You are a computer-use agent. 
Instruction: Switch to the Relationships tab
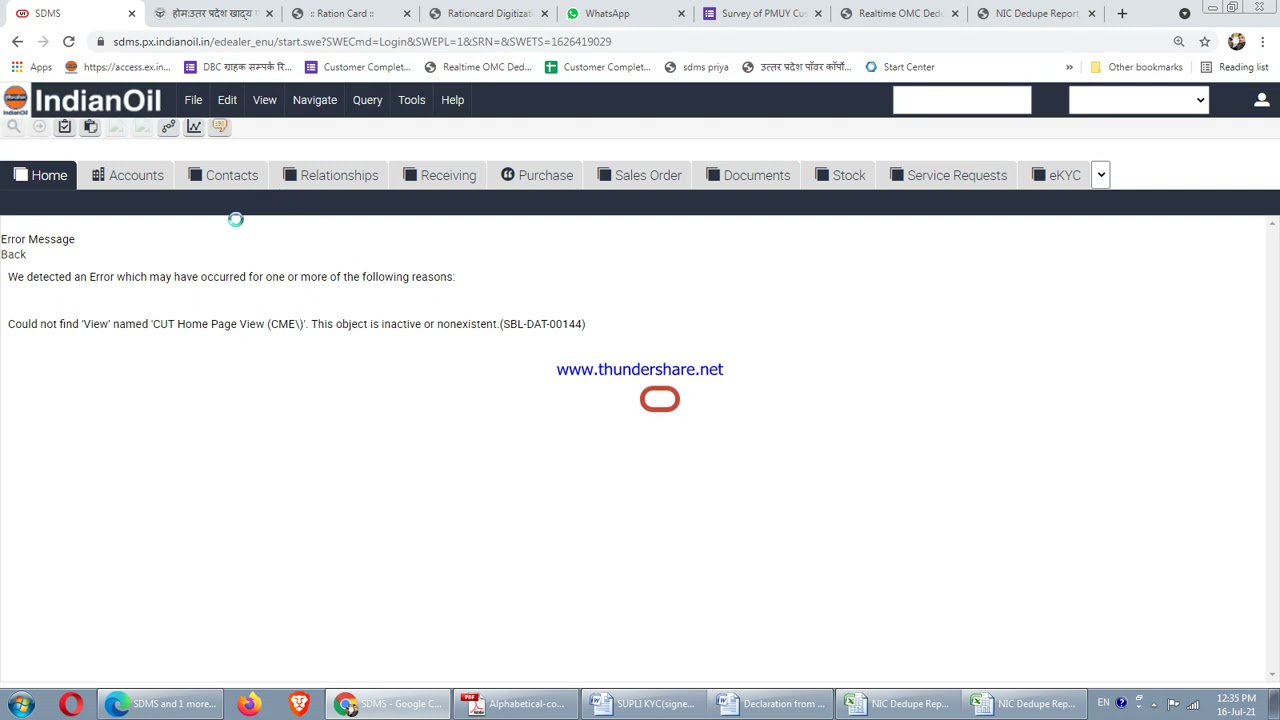pos(330,176)
